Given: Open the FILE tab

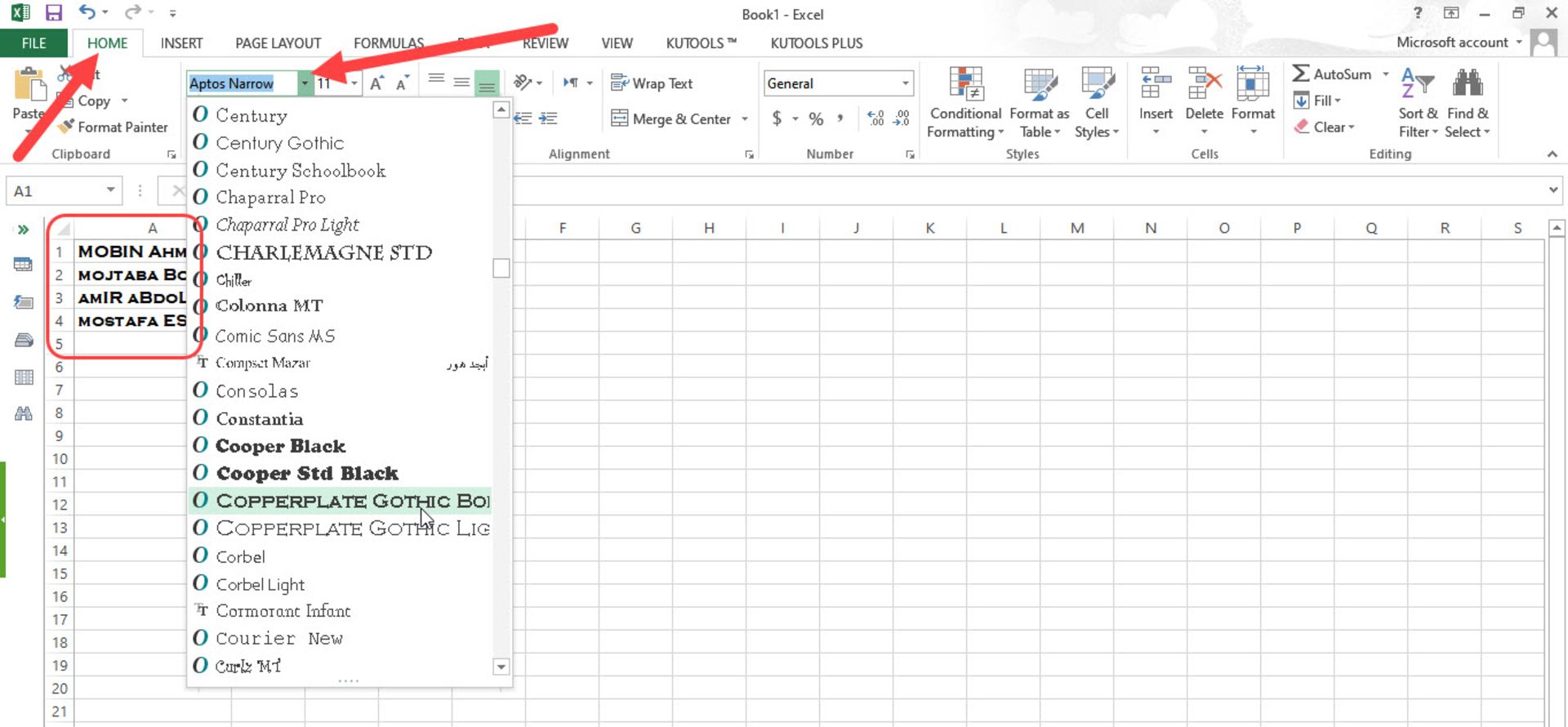Looking at the screenshot, I should click(33, 43).
